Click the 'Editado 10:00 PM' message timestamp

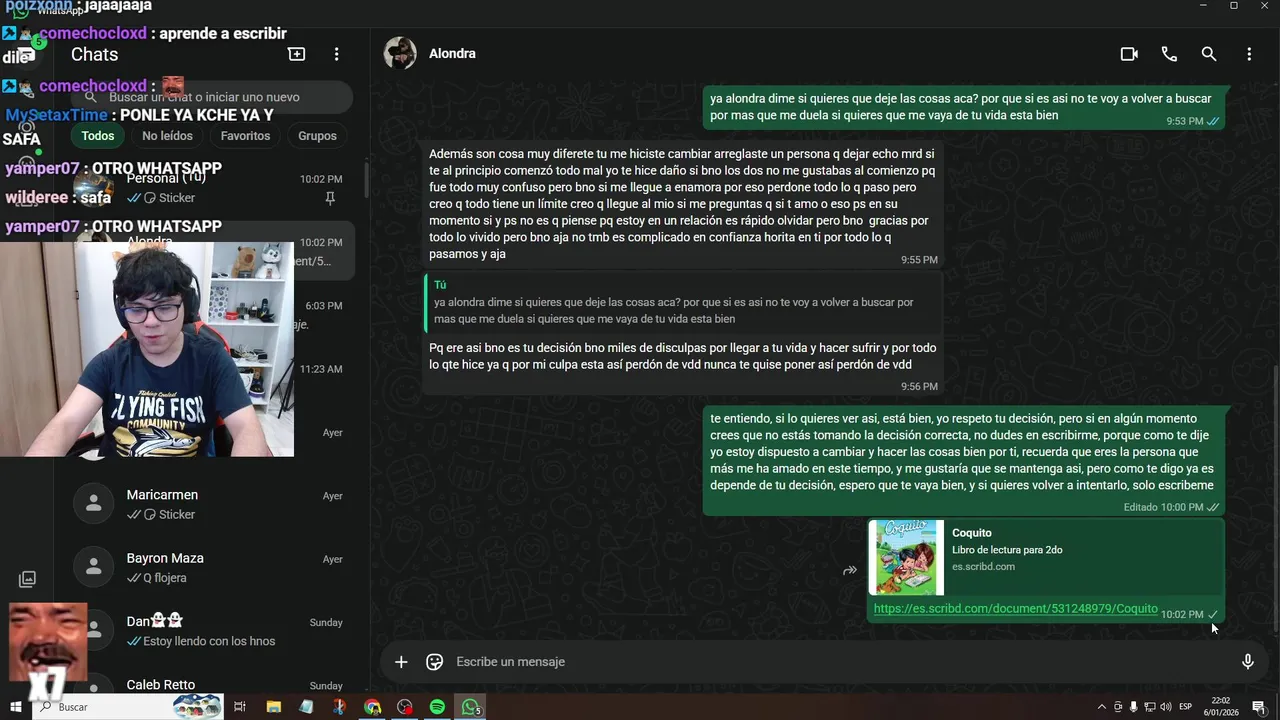[x=1163, y=507]
